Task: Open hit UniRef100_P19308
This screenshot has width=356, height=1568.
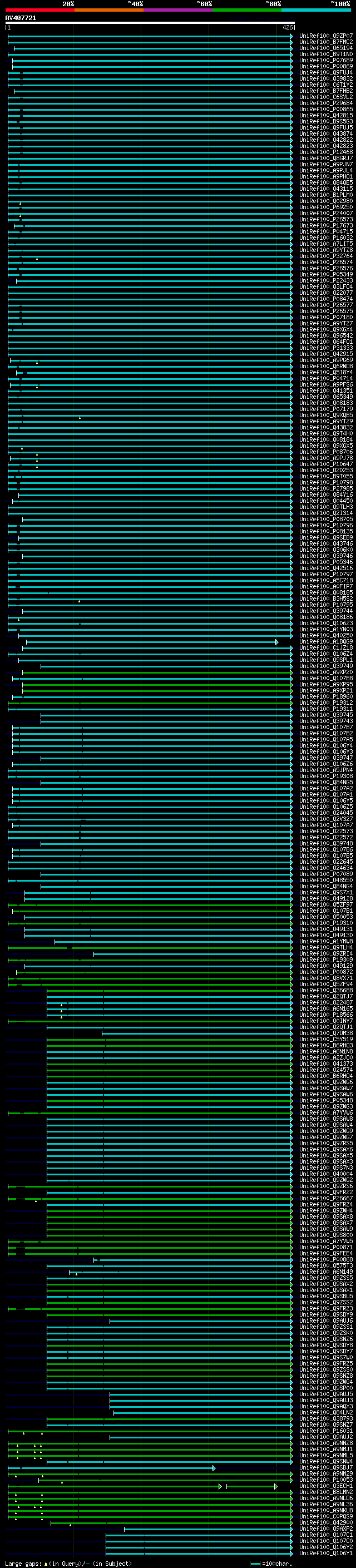Action: click(326, 776)
